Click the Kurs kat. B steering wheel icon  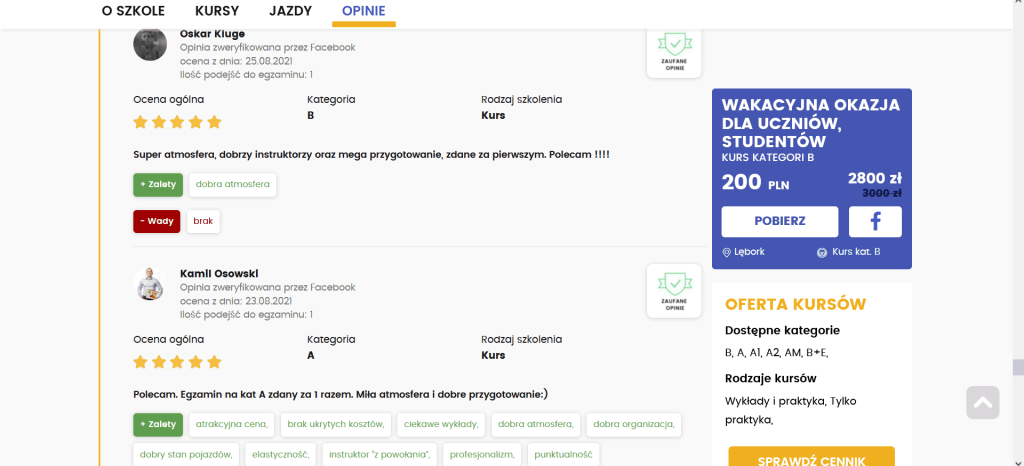[822, 252]
